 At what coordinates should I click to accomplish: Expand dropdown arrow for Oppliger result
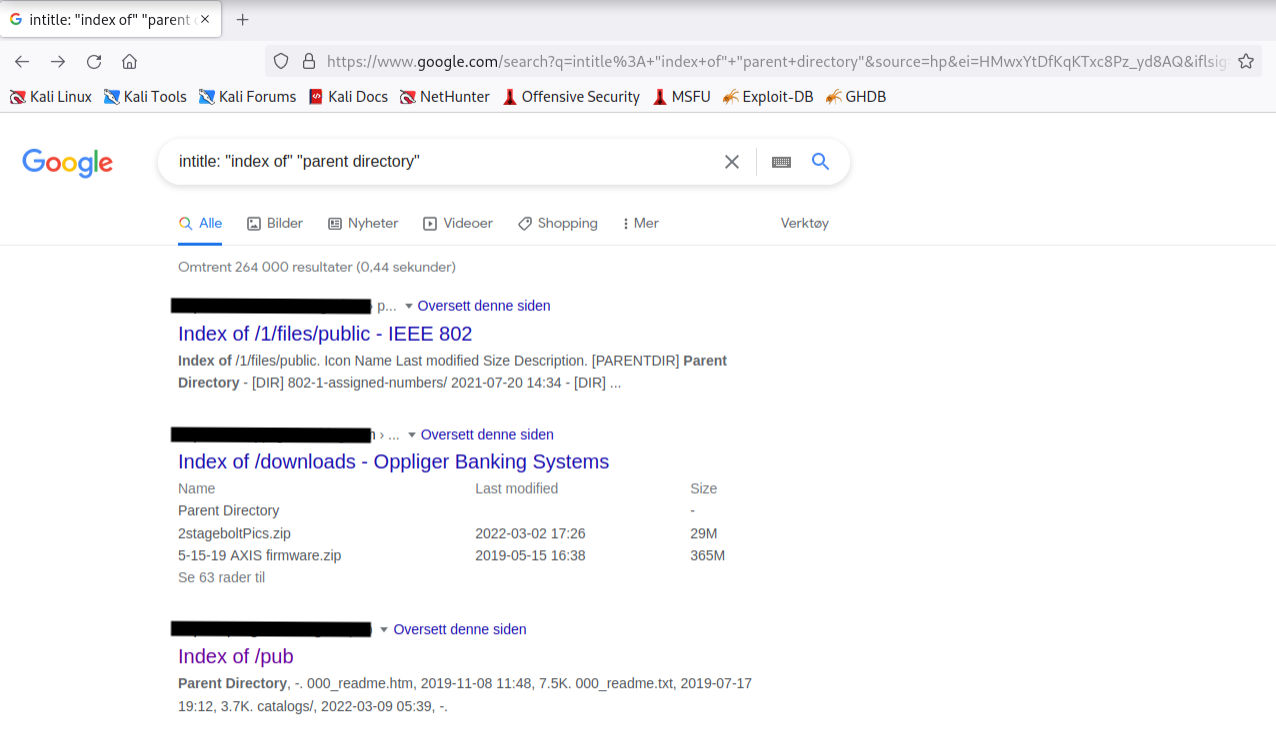coord(411,436)
